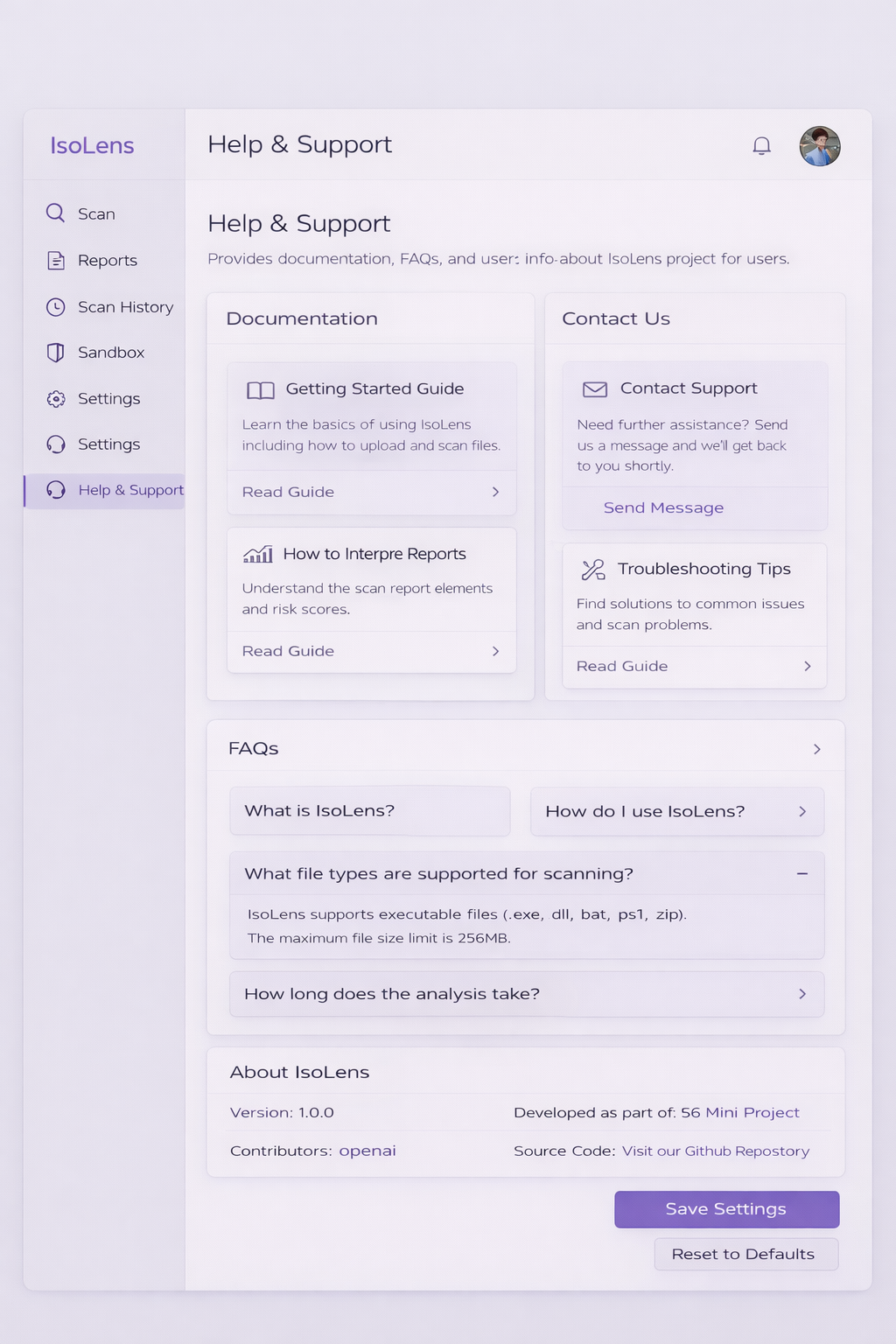Click the Contact Support envelope icon
Screen dimensions: 896x1344
pyautogui.click(x=594, y=389)
